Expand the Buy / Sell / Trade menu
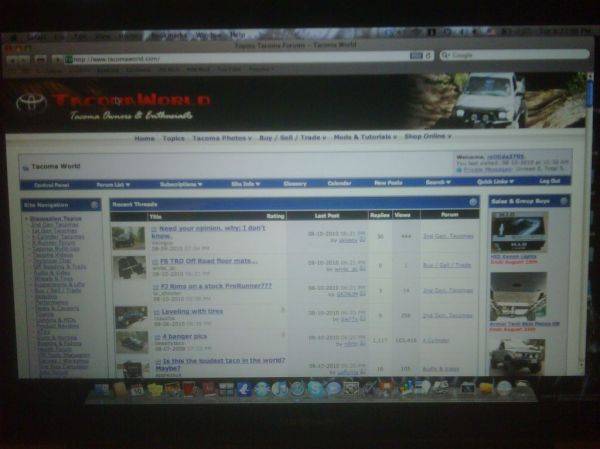Viewport: 600px width, 449px height. click(293, 137)
